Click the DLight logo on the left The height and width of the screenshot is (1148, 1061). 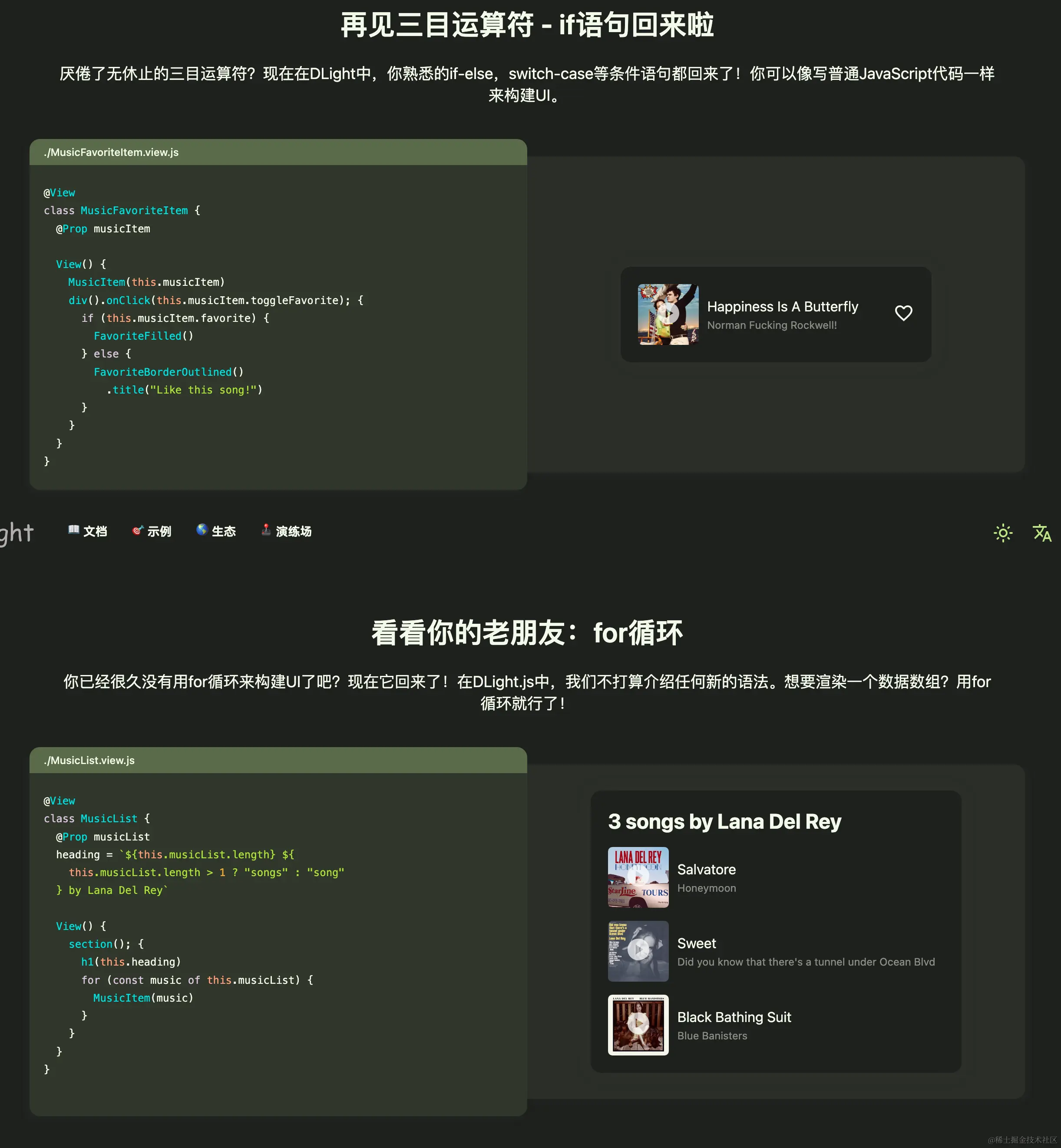click(16, 533)
